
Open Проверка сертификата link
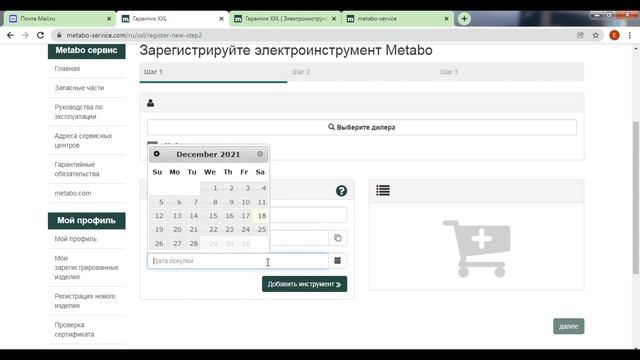click(74, 329)
